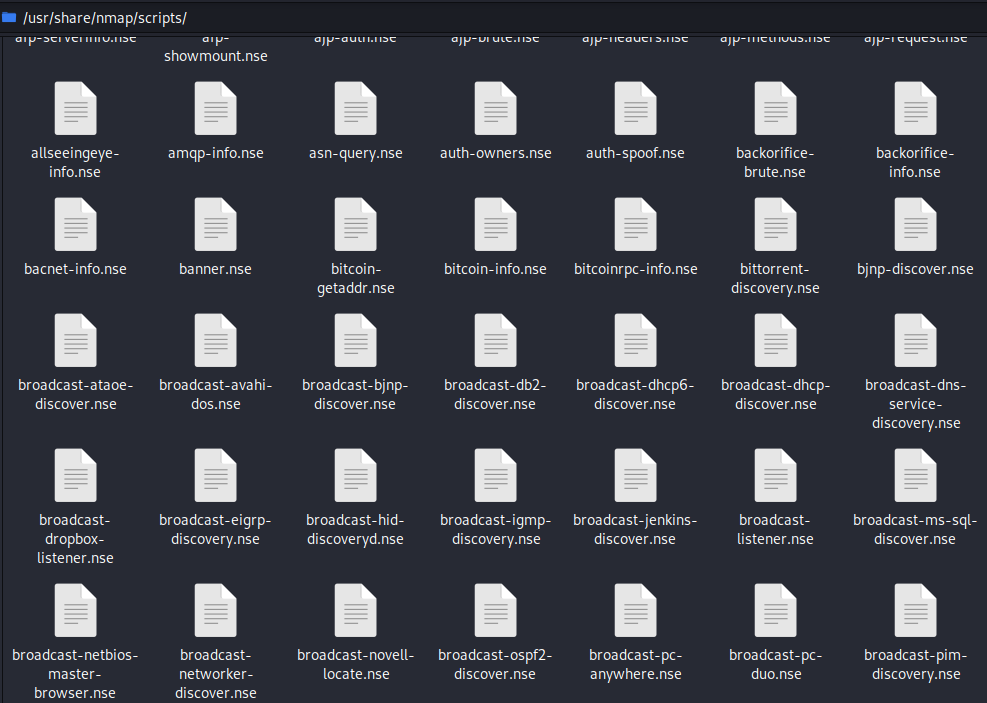Select the amqp-info.nse file icon
The image size is (987, 703).
pyautogui.click(x=215, y=108)
